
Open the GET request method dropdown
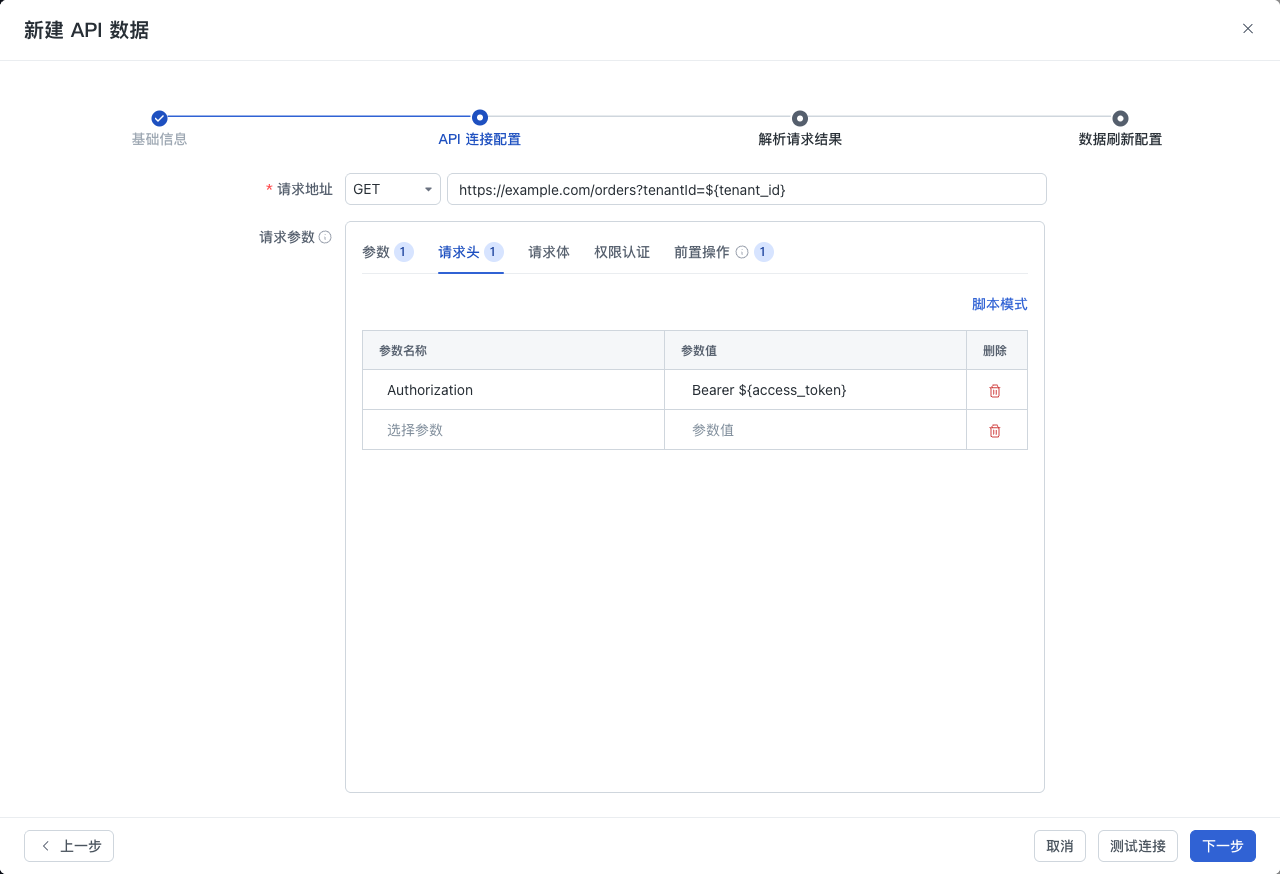pyautogui.click(x=393, y=189)
